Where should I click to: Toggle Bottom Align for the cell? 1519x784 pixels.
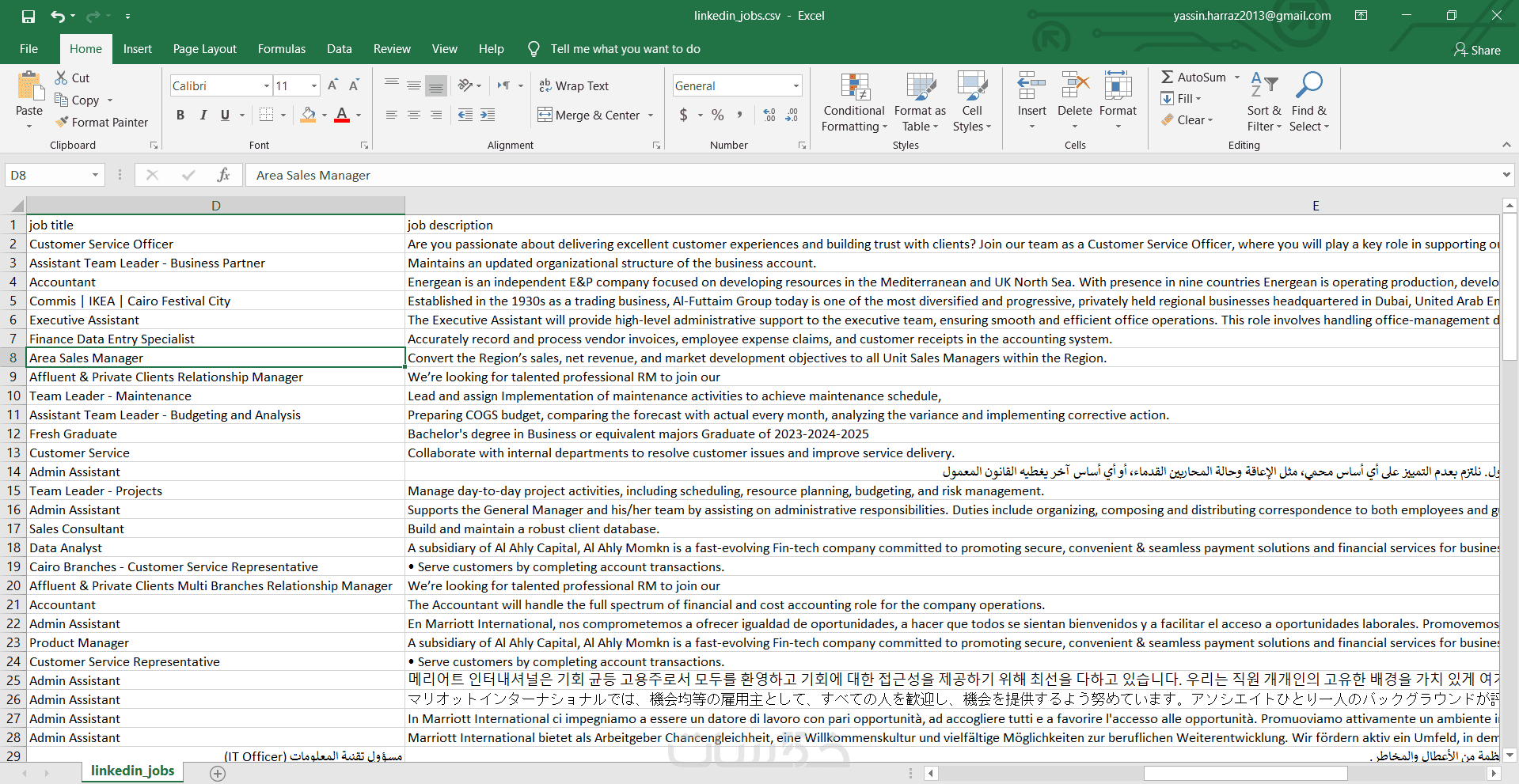[x=436, y=85]
